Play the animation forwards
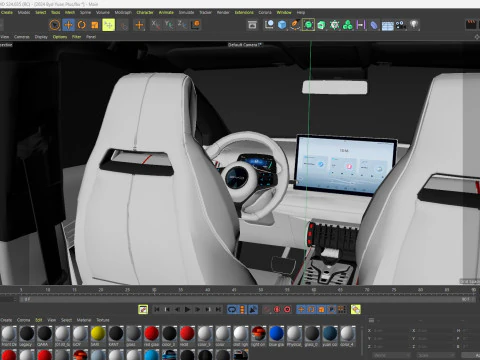This screenshot has width=480, height=360. [187, 310]
